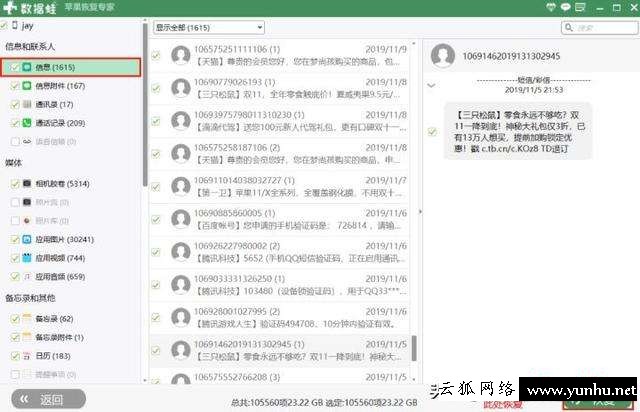Uncheck the 三只松鼠 message bubble checkbox
The height and width of the screenshot is (412, 640).
tap(432, 131)
